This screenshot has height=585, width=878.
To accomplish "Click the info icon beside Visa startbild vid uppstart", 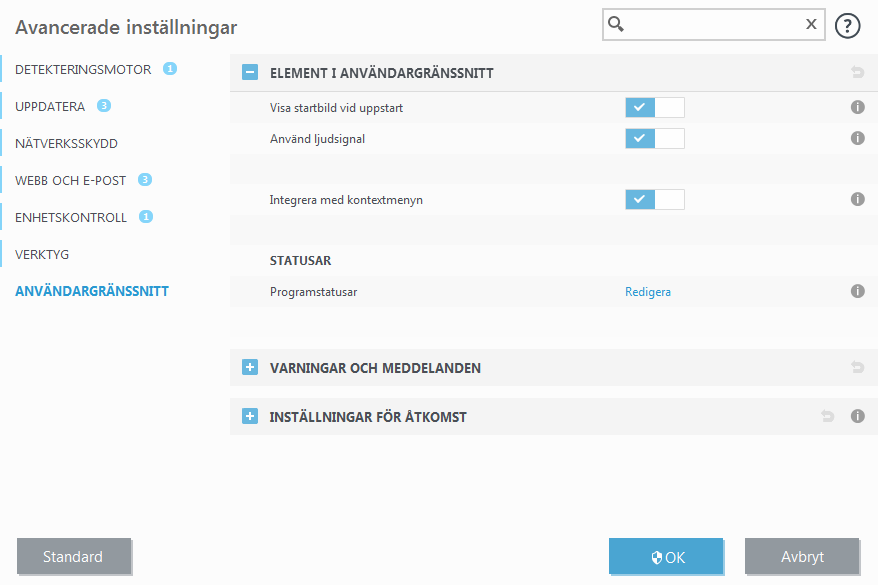I will pos(857,107).
